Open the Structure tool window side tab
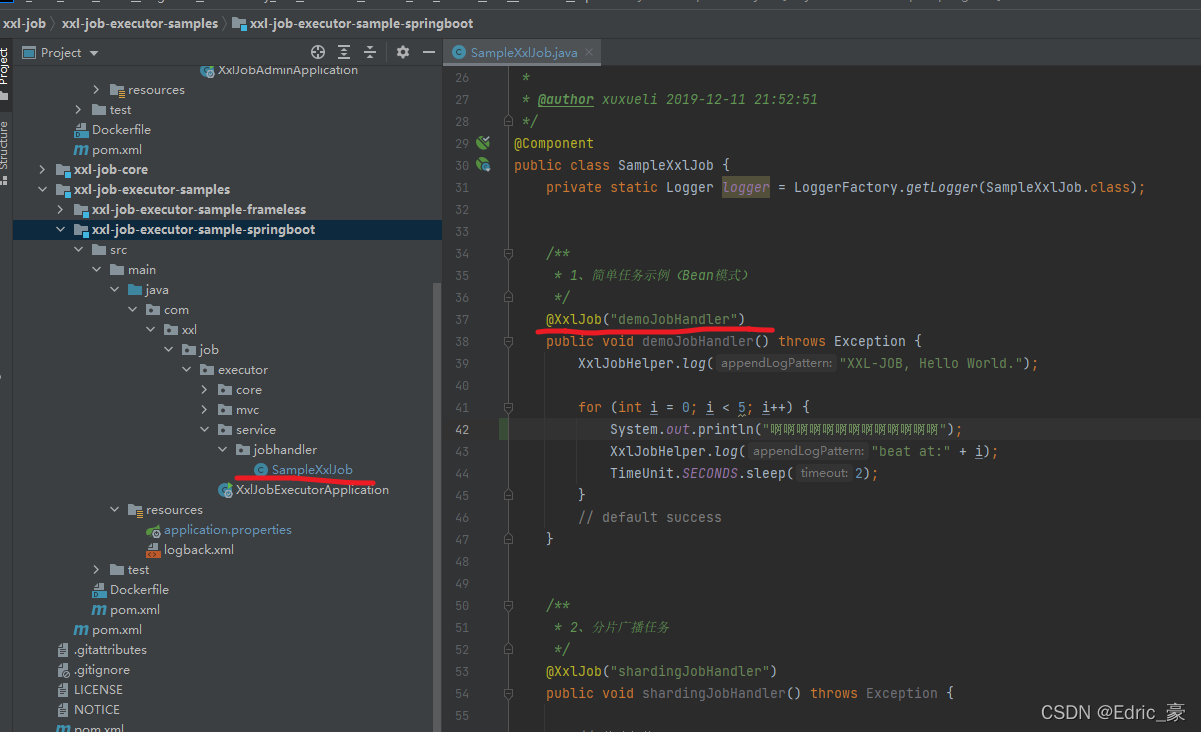 click(x=5, y=153)
